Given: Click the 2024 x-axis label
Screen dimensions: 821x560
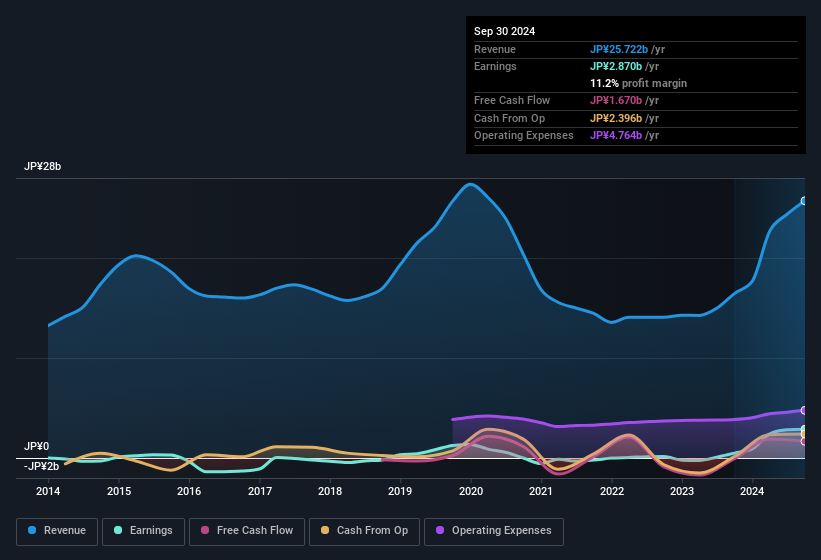Looking at the screenshot, I should 752,491.
